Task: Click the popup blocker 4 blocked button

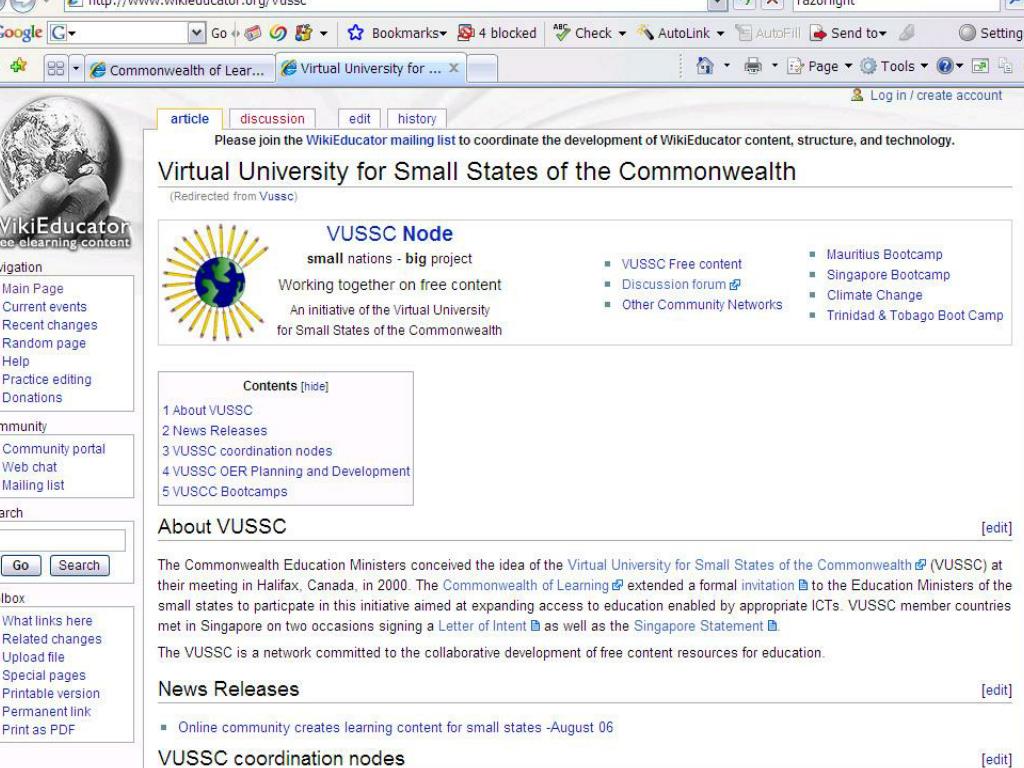Action: [x=496, y=33]
